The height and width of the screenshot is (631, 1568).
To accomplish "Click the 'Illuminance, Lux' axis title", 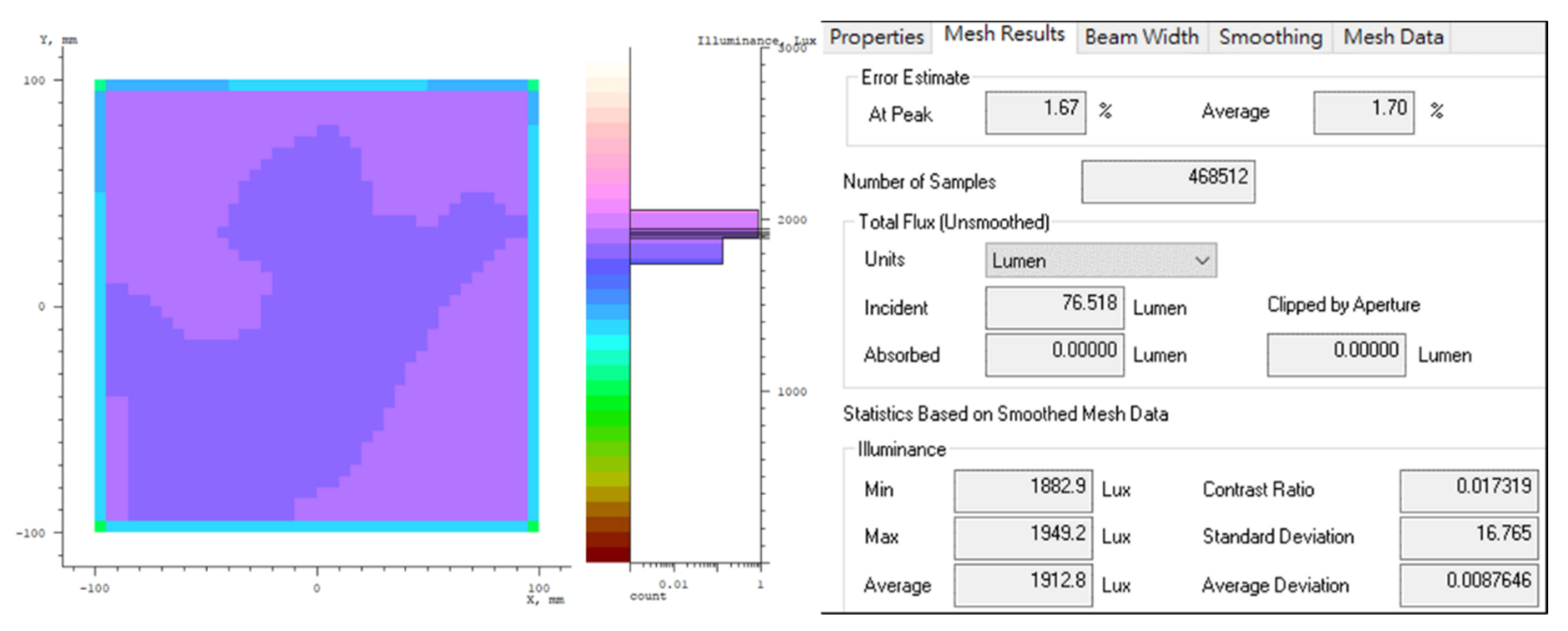I will click(x=756, y=41).
